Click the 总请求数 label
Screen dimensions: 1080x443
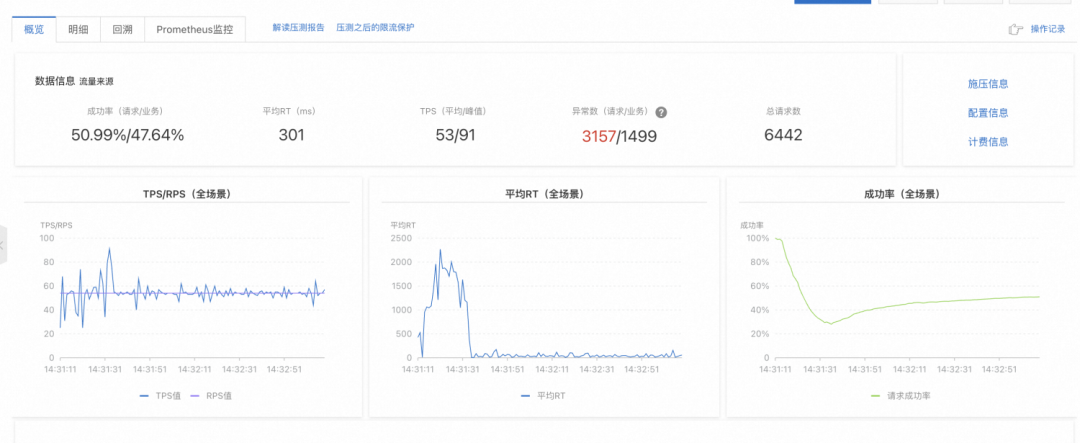783,111
